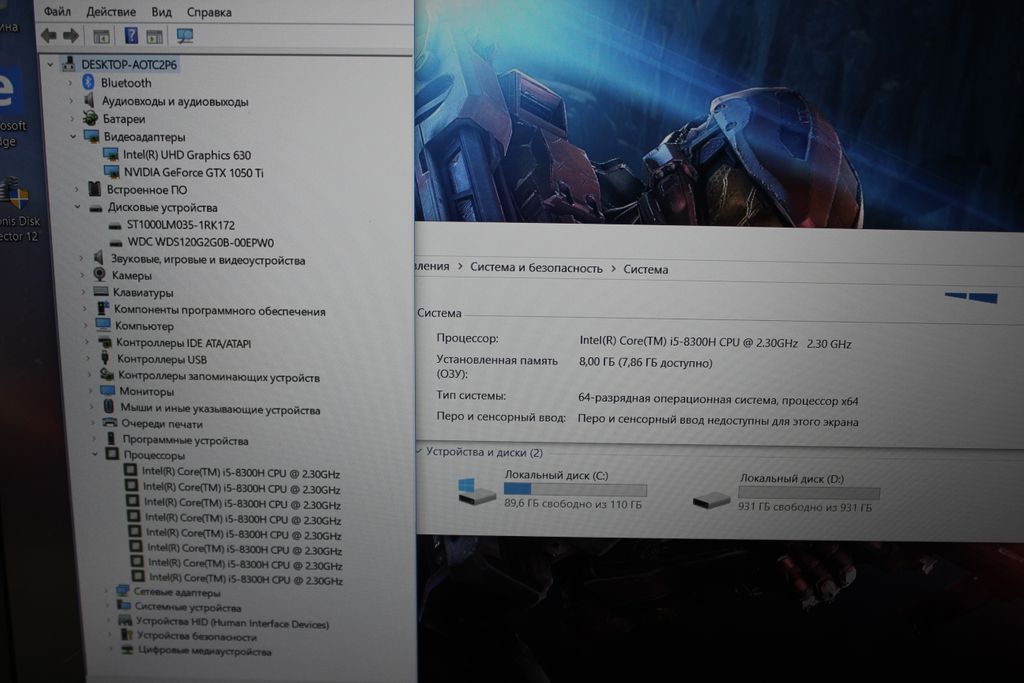The image size is (1024, 683).
Task: Toggle the console tree toolbar icon
Action: (101, 37)
